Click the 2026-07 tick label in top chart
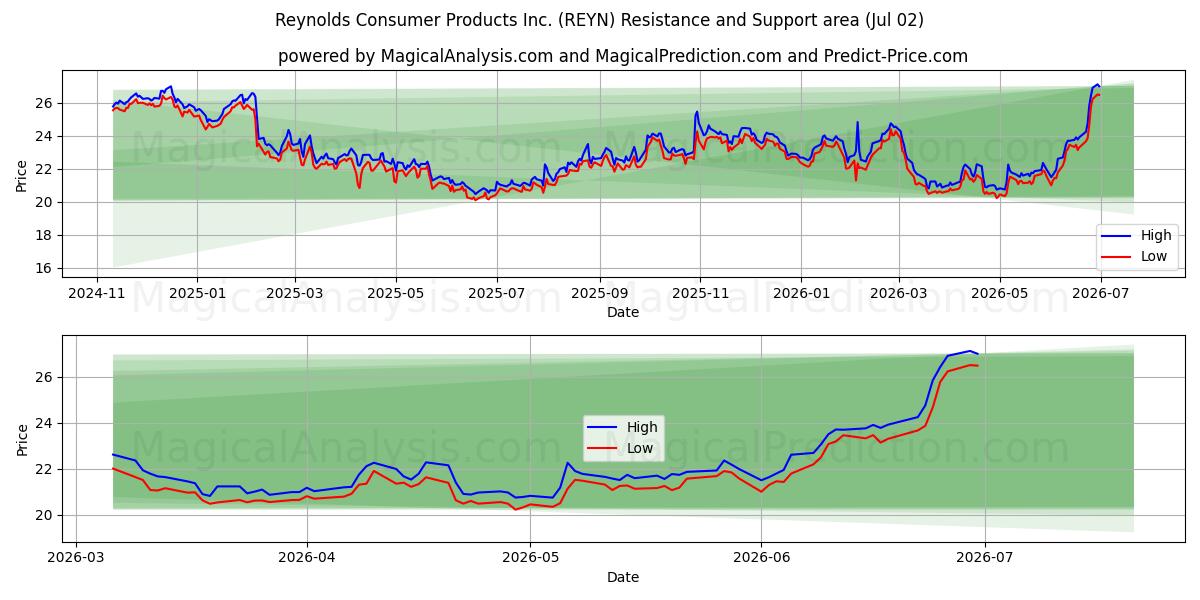Screen dimensions: 1200x600 coord(1101,294)
